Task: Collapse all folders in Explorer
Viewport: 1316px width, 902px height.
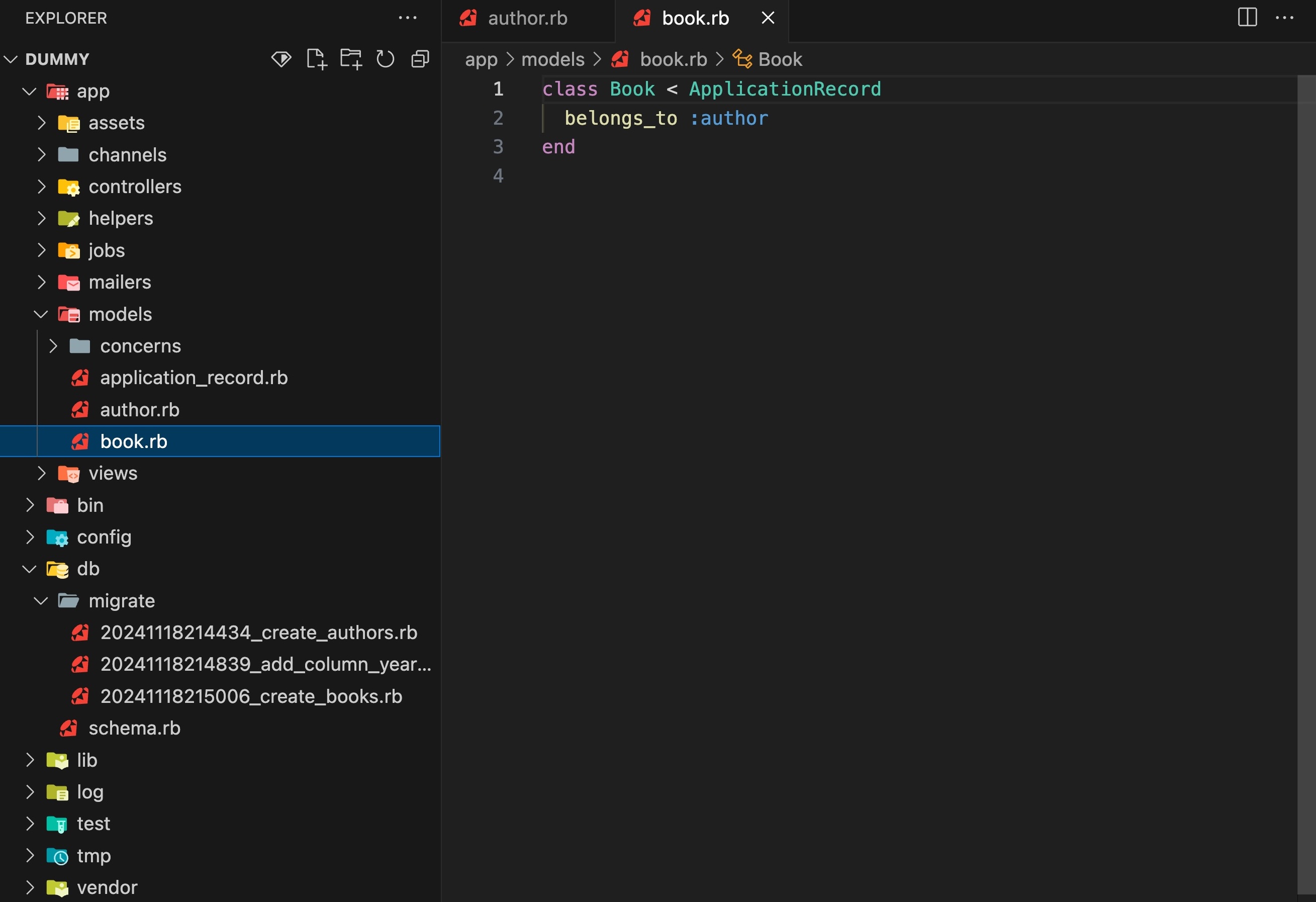Action: [x=420, y=59]
